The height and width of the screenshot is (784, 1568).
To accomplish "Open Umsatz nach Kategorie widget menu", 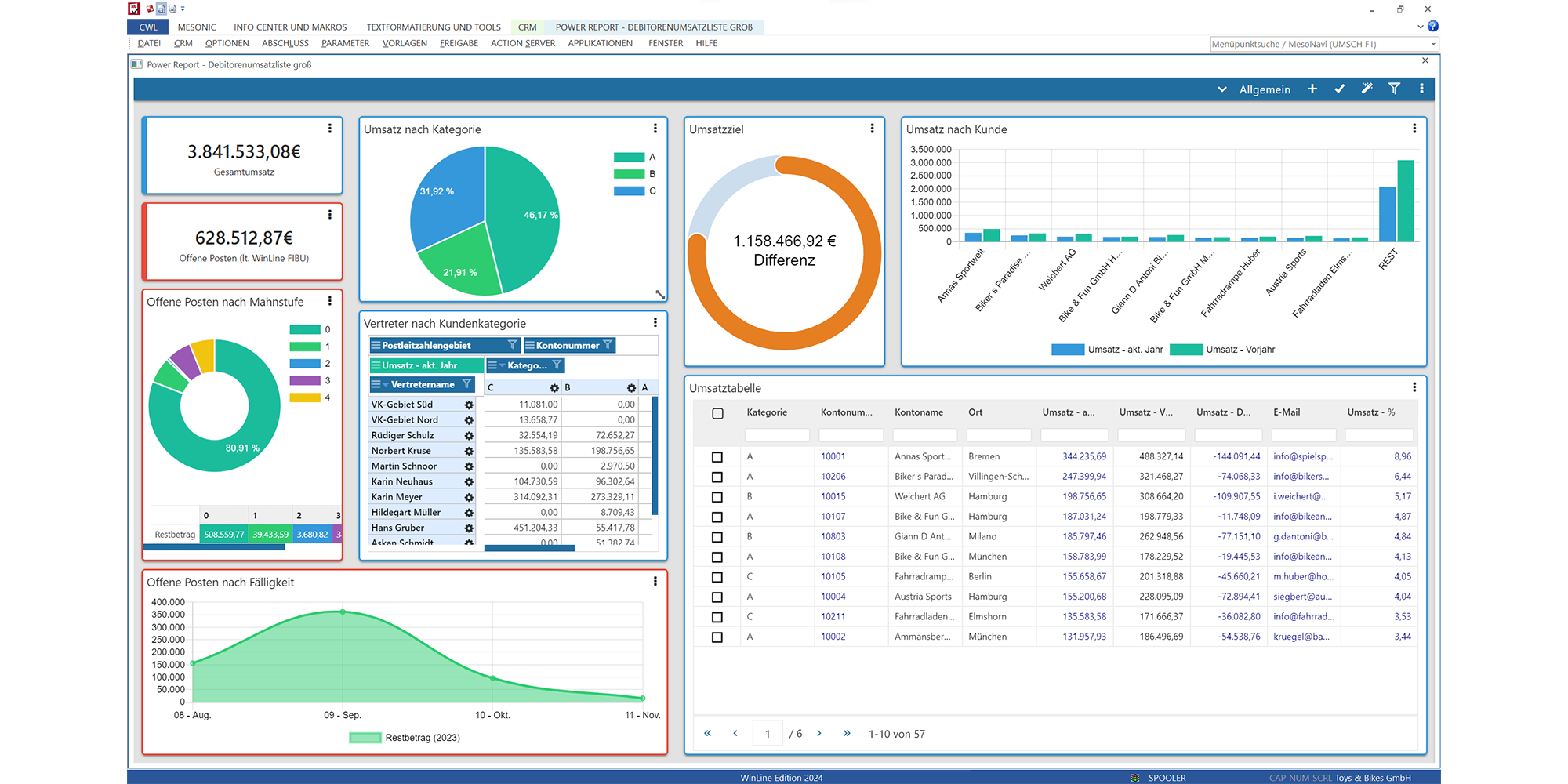I will (x=655, y=129).
